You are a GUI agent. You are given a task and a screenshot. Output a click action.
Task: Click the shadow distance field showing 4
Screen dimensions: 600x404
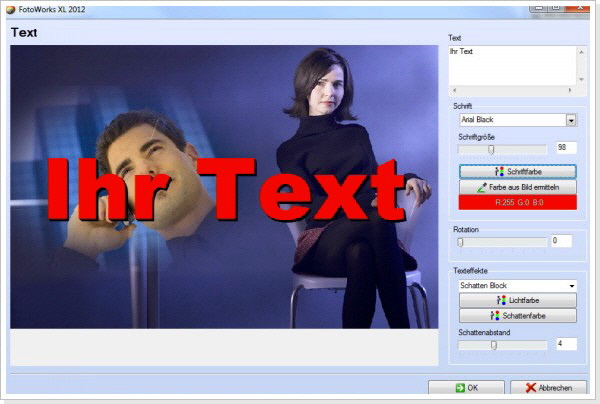pos(566,344)
